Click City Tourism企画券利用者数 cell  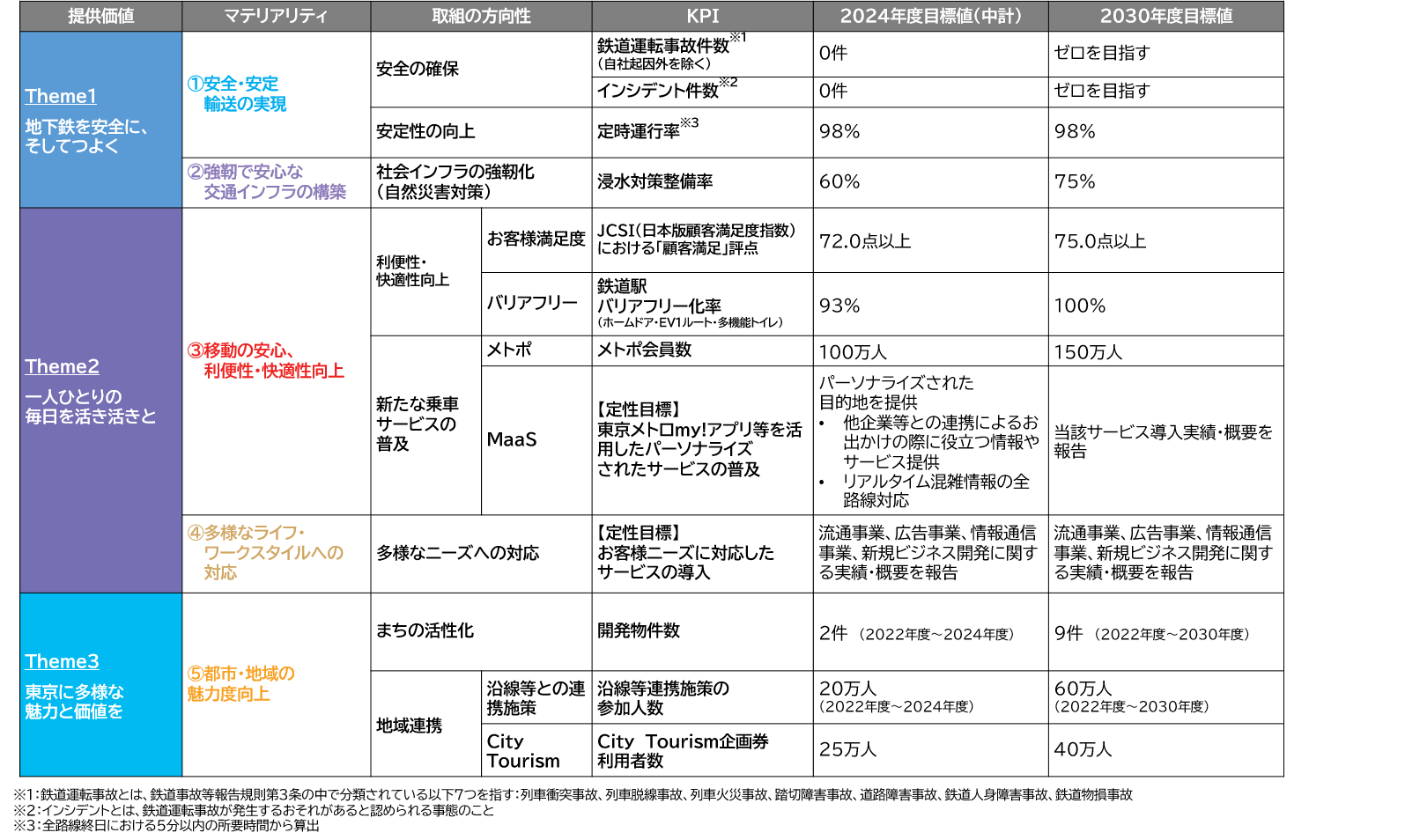(702, 750)
